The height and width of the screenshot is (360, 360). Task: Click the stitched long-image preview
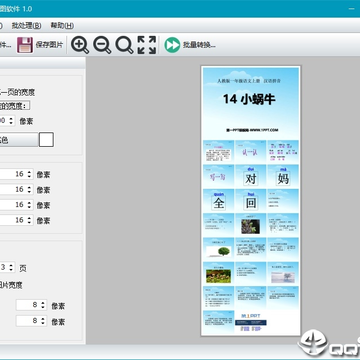pos(251,201)
